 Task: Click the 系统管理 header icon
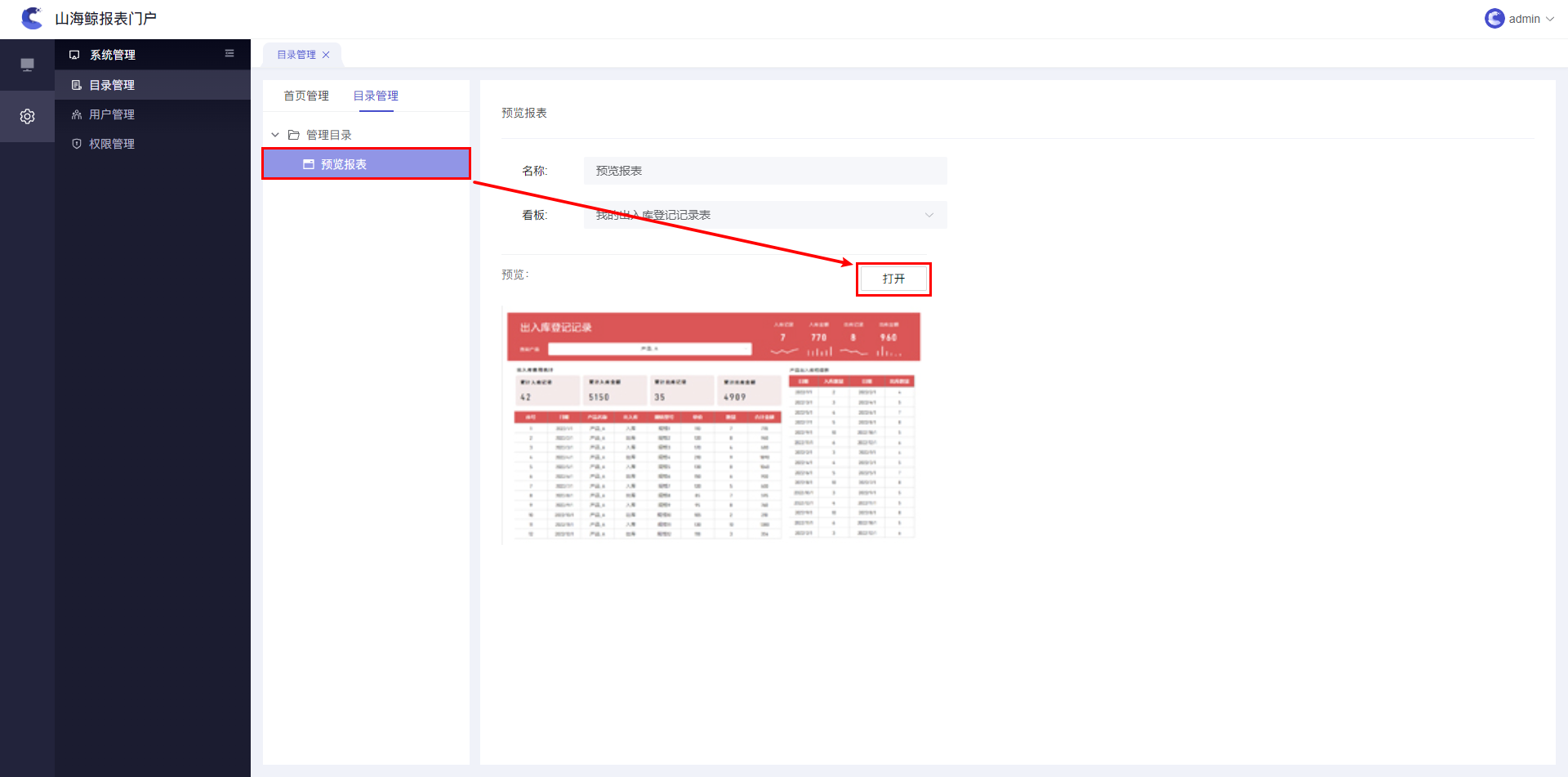[74, 55]
